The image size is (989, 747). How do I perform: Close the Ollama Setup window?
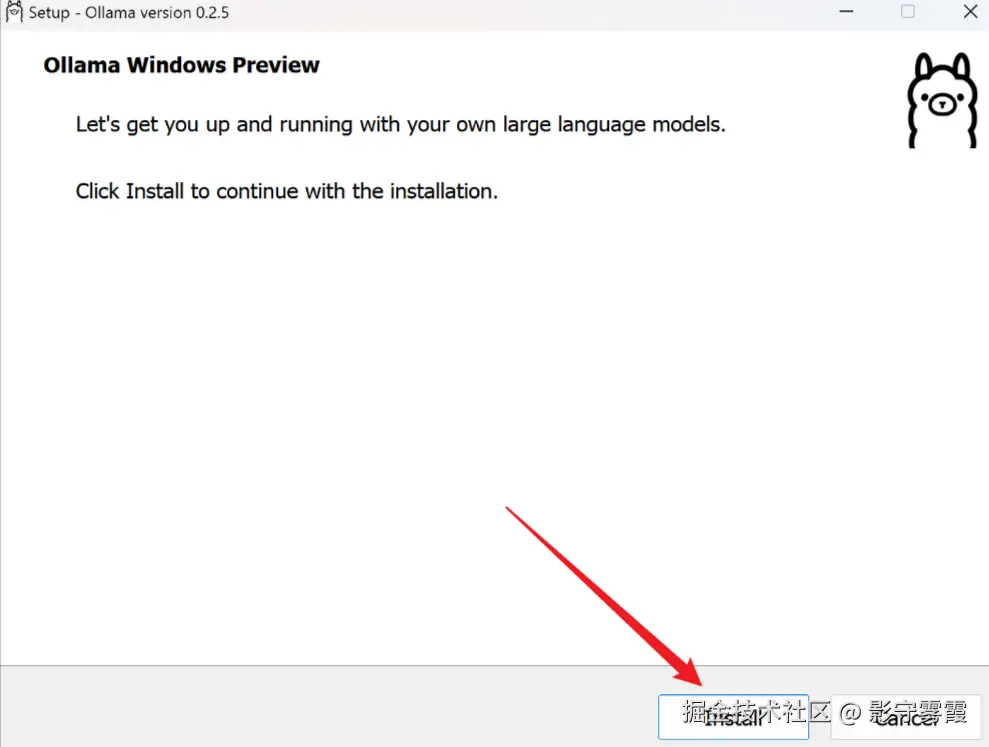point(971,11)
